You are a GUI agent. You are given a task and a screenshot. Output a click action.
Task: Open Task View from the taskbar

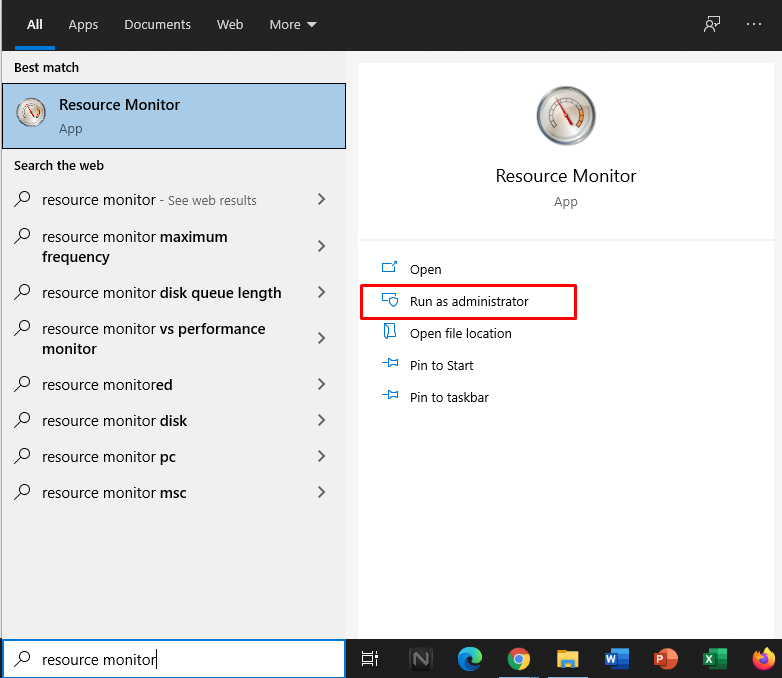point(370,659)
